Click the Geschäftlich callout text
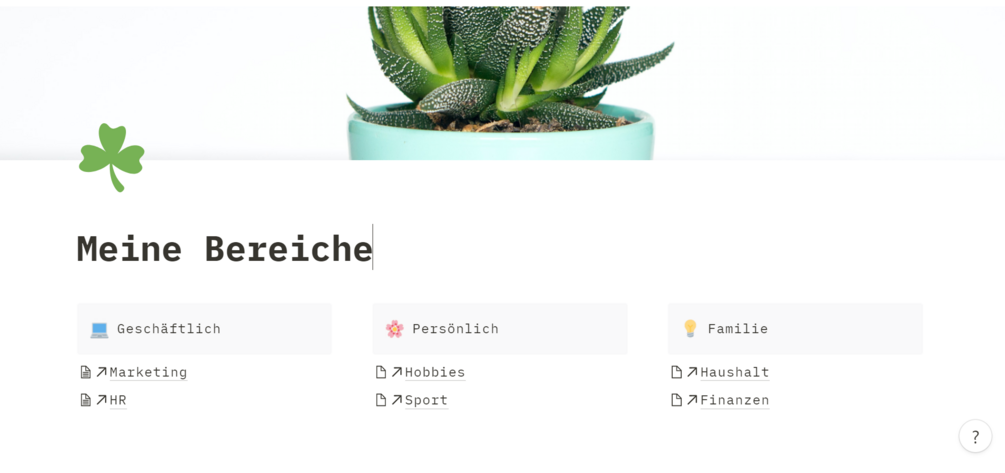 pyautogui.click(x=169, y=329)
